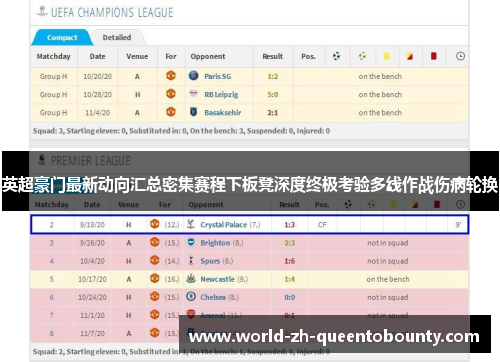Switch to the Detailed tab
The width and height of the screenshot is (500, 362).
coord(117,37)
